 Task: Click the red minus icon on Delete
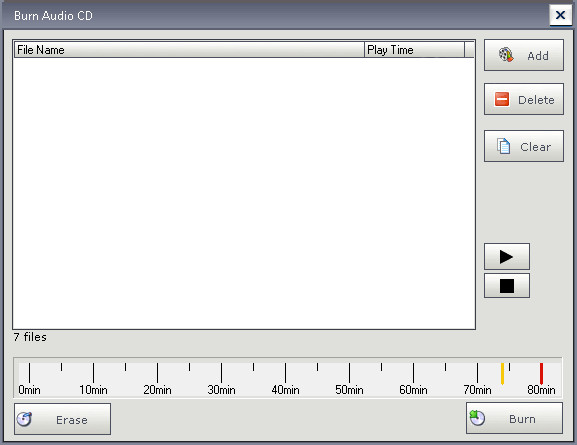point(502,99)
